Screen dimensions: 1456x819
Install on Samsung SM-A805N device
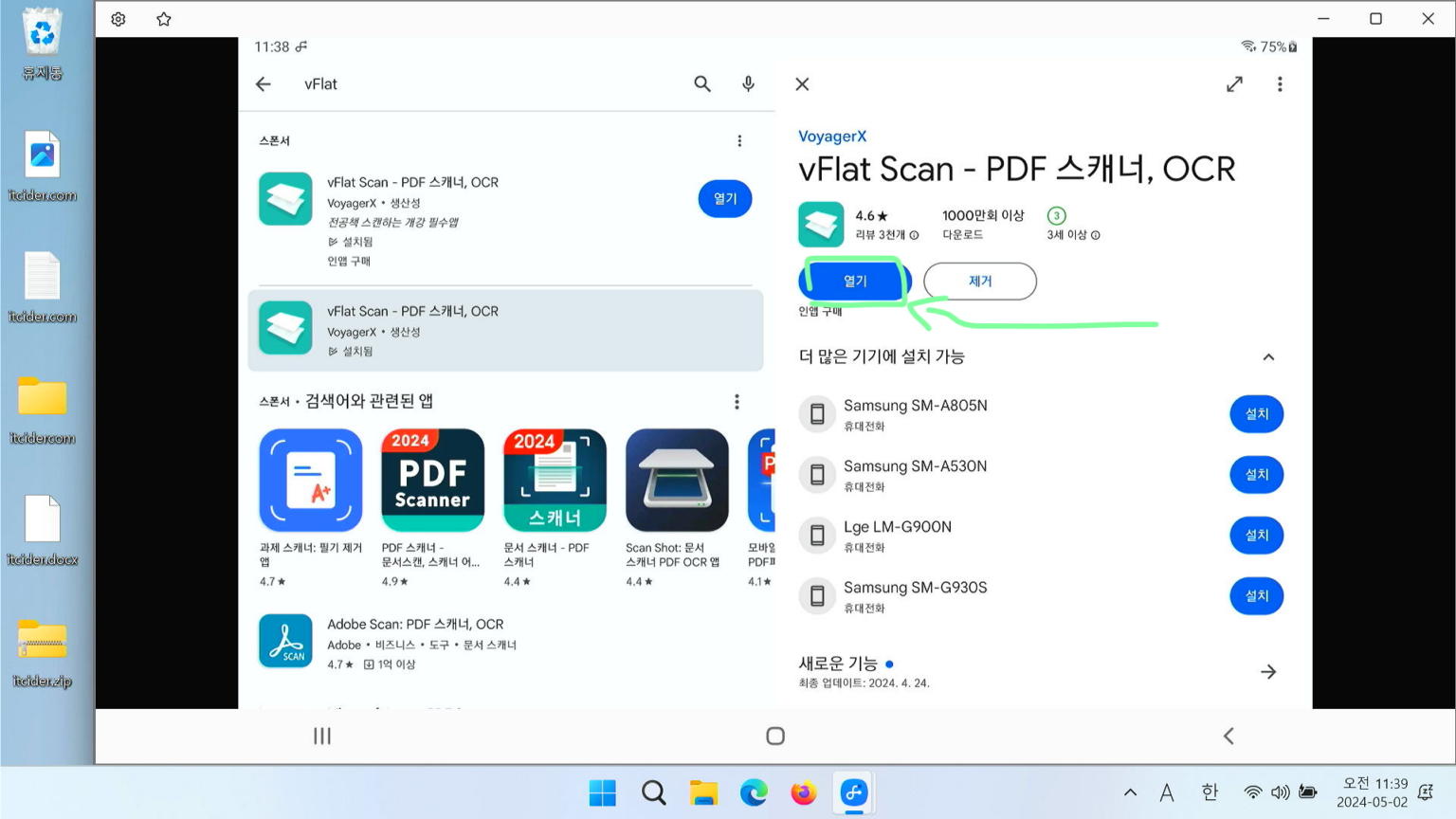click(1256, 414)
